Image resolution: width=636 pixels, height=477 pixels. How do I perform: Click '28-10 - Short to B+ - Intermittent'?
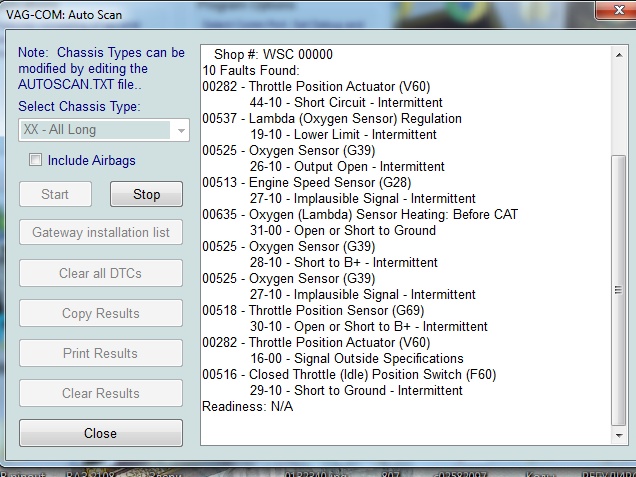[344, 262]
